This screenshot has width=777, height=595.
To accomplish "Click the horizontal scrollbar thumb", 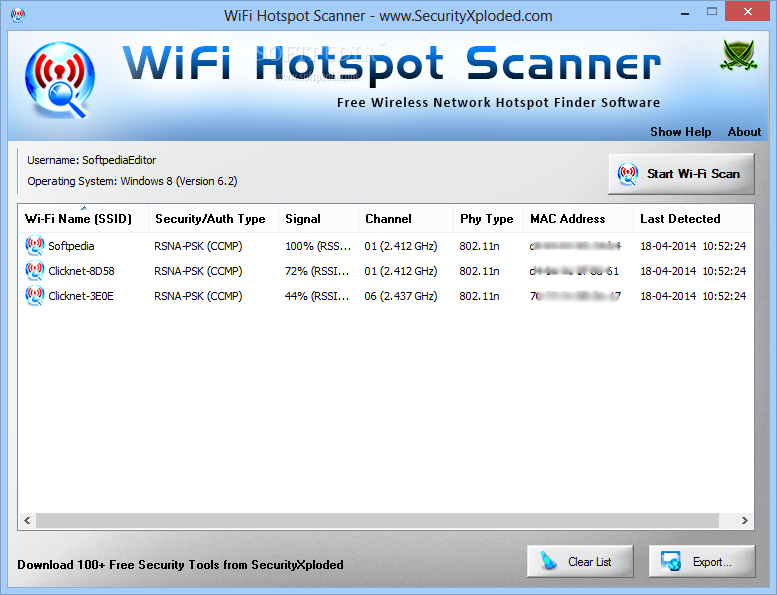I will pos(377,520).
